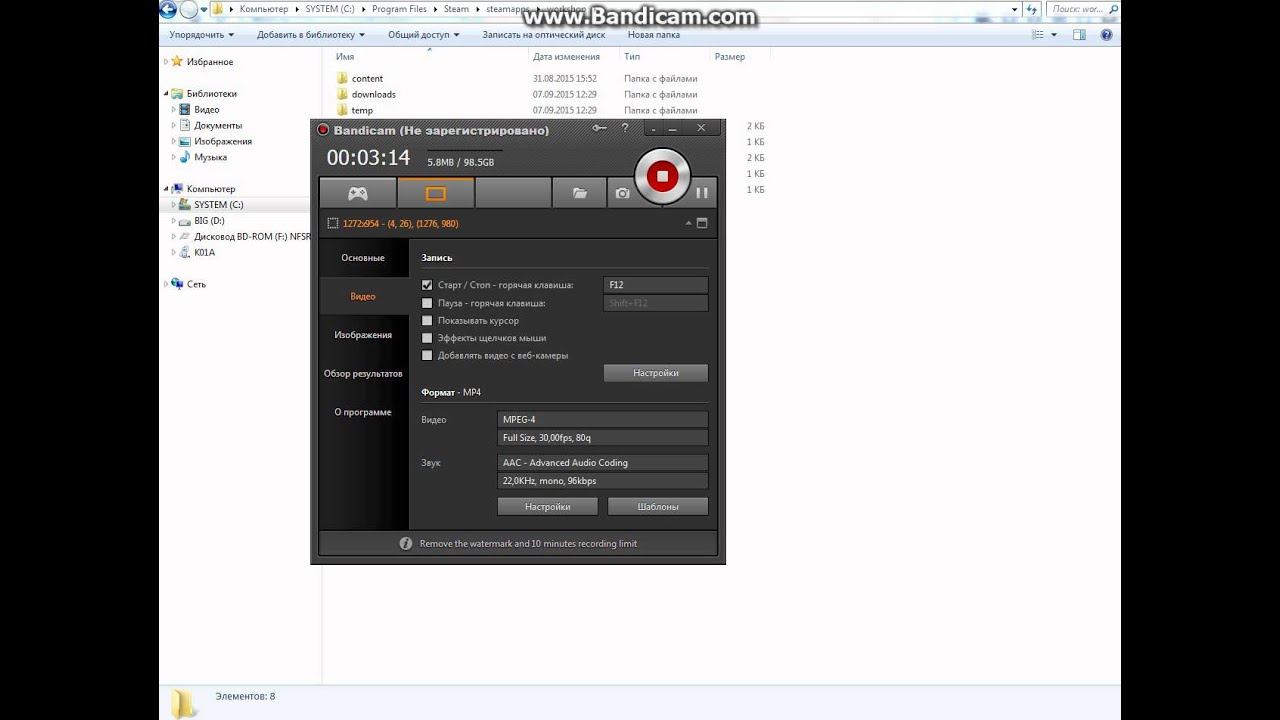Click Новая папка in Explorer toolbar
The image size is (1280, 720).
654,34
